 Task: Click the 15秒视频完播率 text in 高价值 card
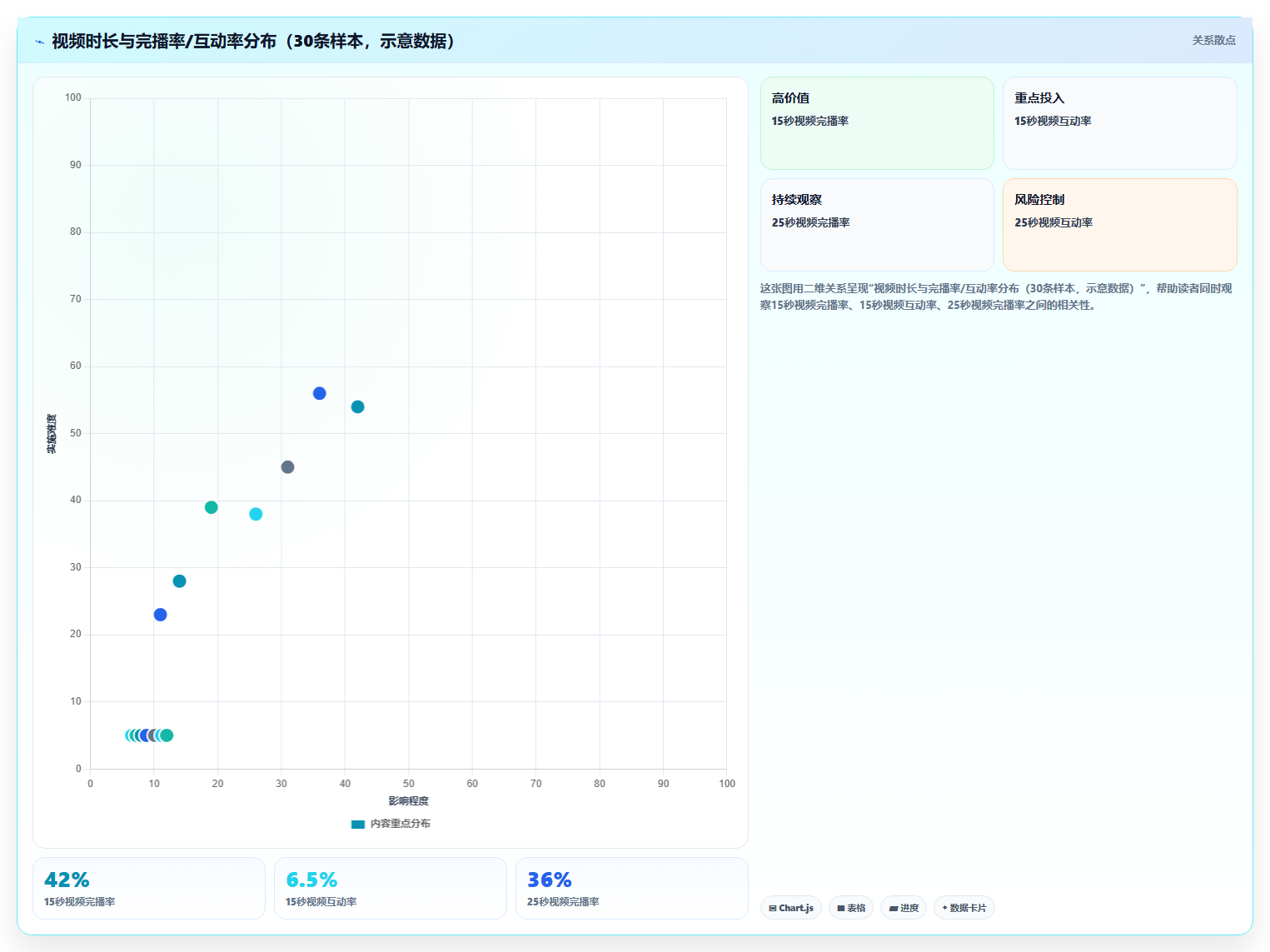809,121
